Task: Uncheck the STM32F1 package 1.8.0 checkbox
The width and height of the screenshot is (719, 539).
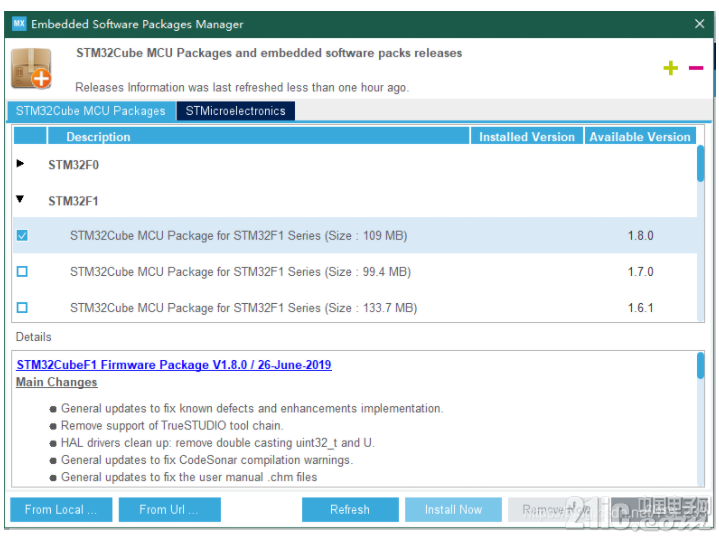Action: [22, 235]
